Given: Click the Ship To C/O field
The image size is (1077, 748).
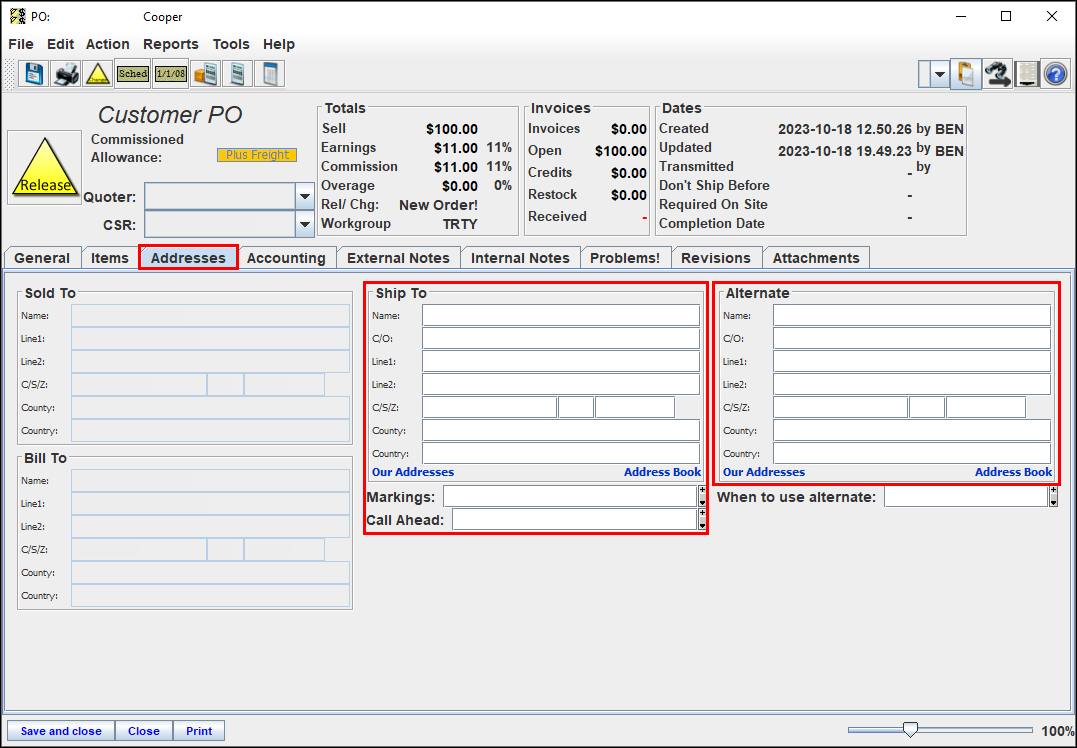Looking at the screenshot, I should (561, 339).
